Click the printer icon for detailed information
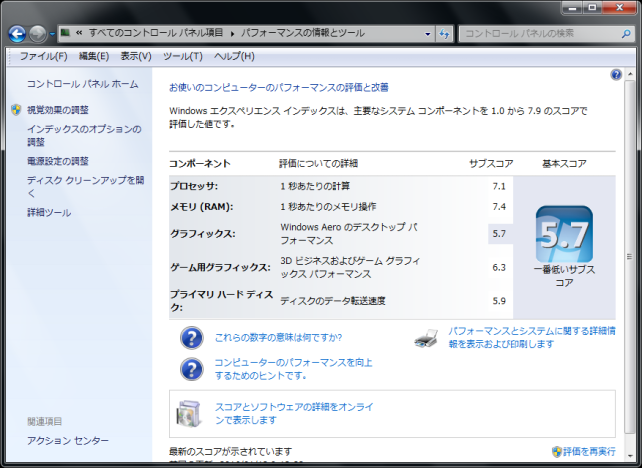The height and width of the screenshot is (468, 642). point(427,338)
